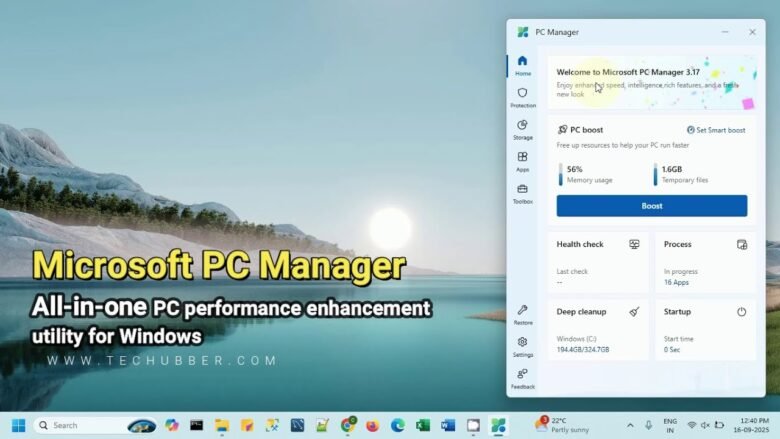Screen dimensions: 780x439
Task: Open File Explorer from the taskbar
Action: [x=222, y=426]
